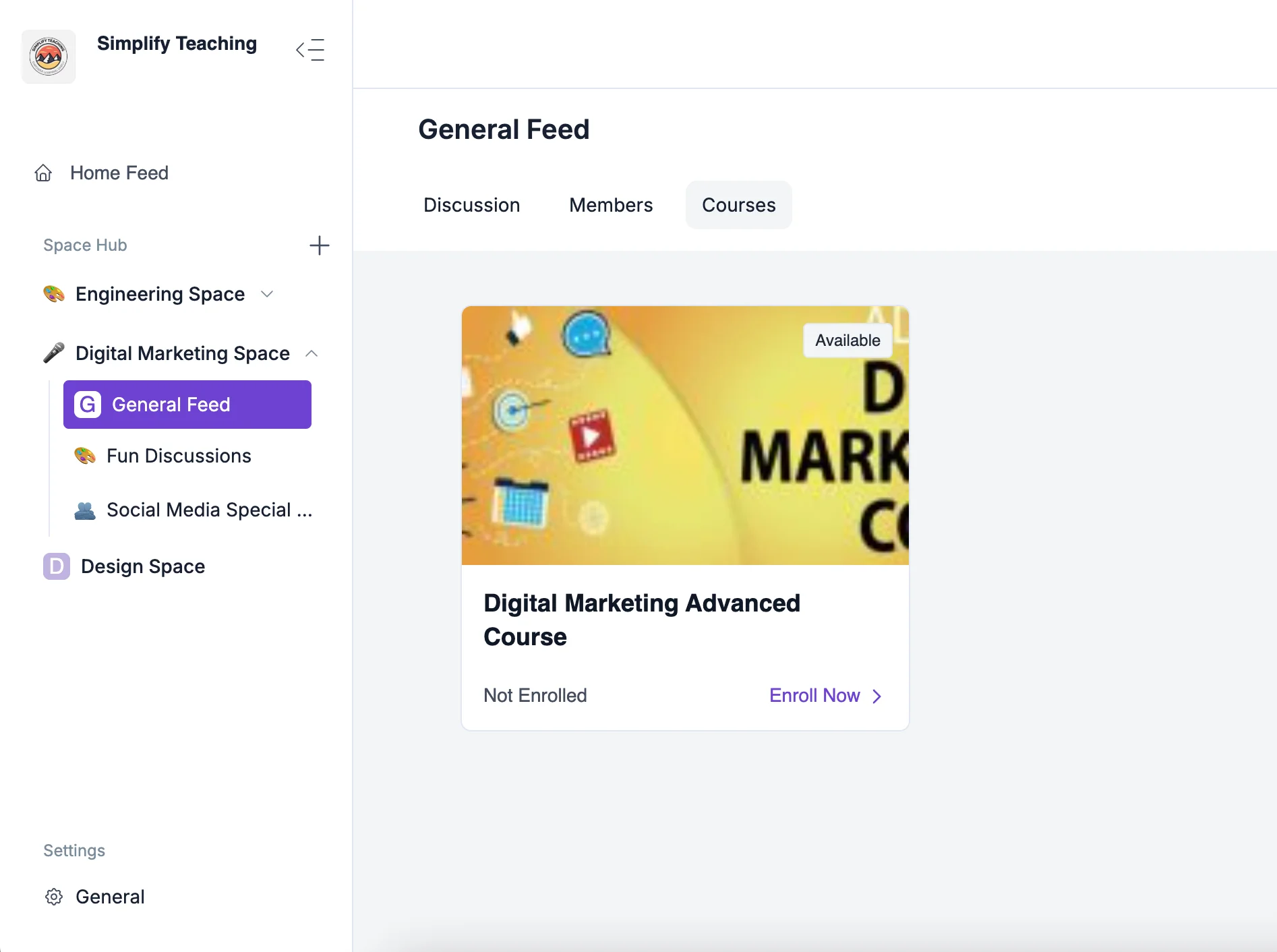Open the Members tab

click(611, 205)
